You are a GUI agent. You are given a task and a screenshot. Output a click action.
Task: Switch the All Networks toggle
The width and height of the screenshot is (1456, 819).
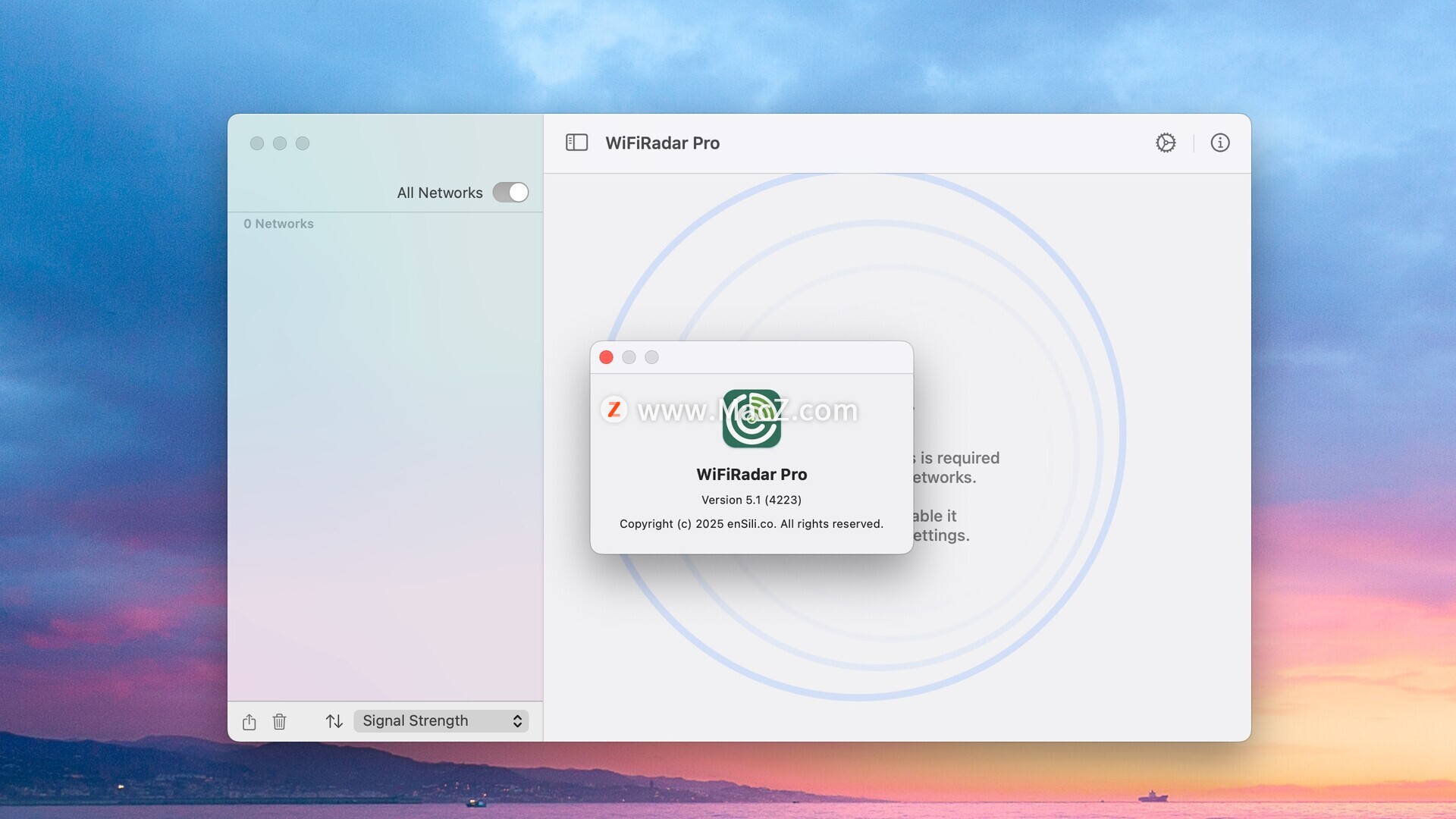[510, 193]
